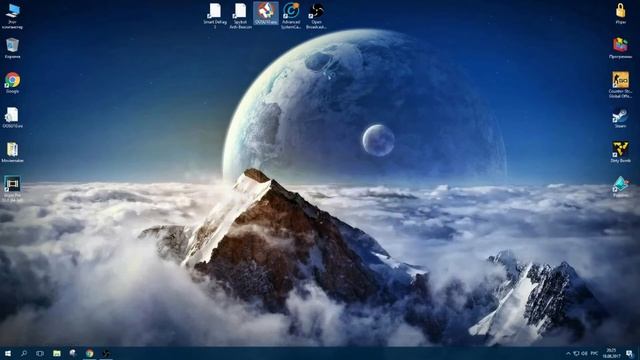
Task: Open the Spybot Anti-Beacon shortcut
Action: (x=240, y=15)
